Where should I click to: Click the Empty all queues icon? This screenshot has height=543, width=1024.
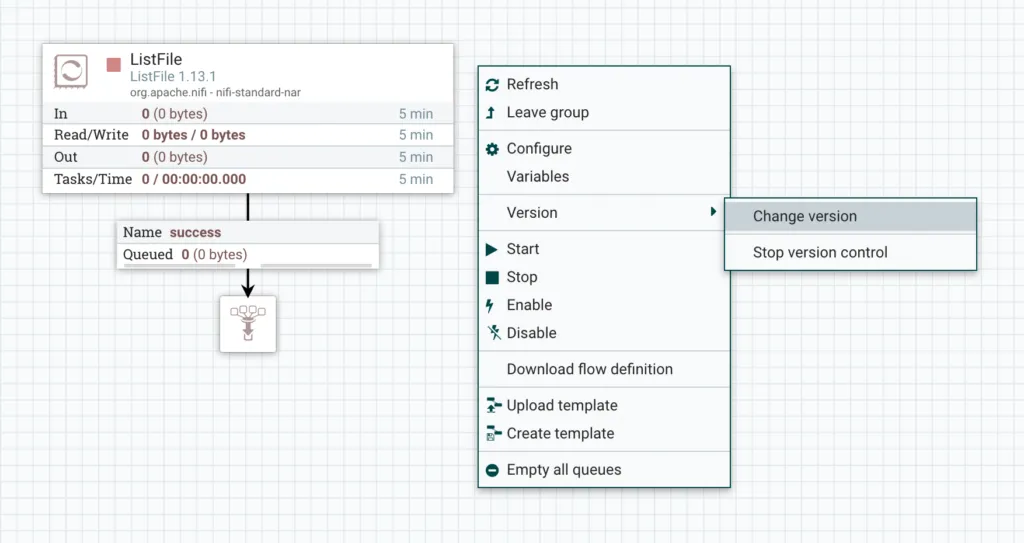(x=491, y=469)
